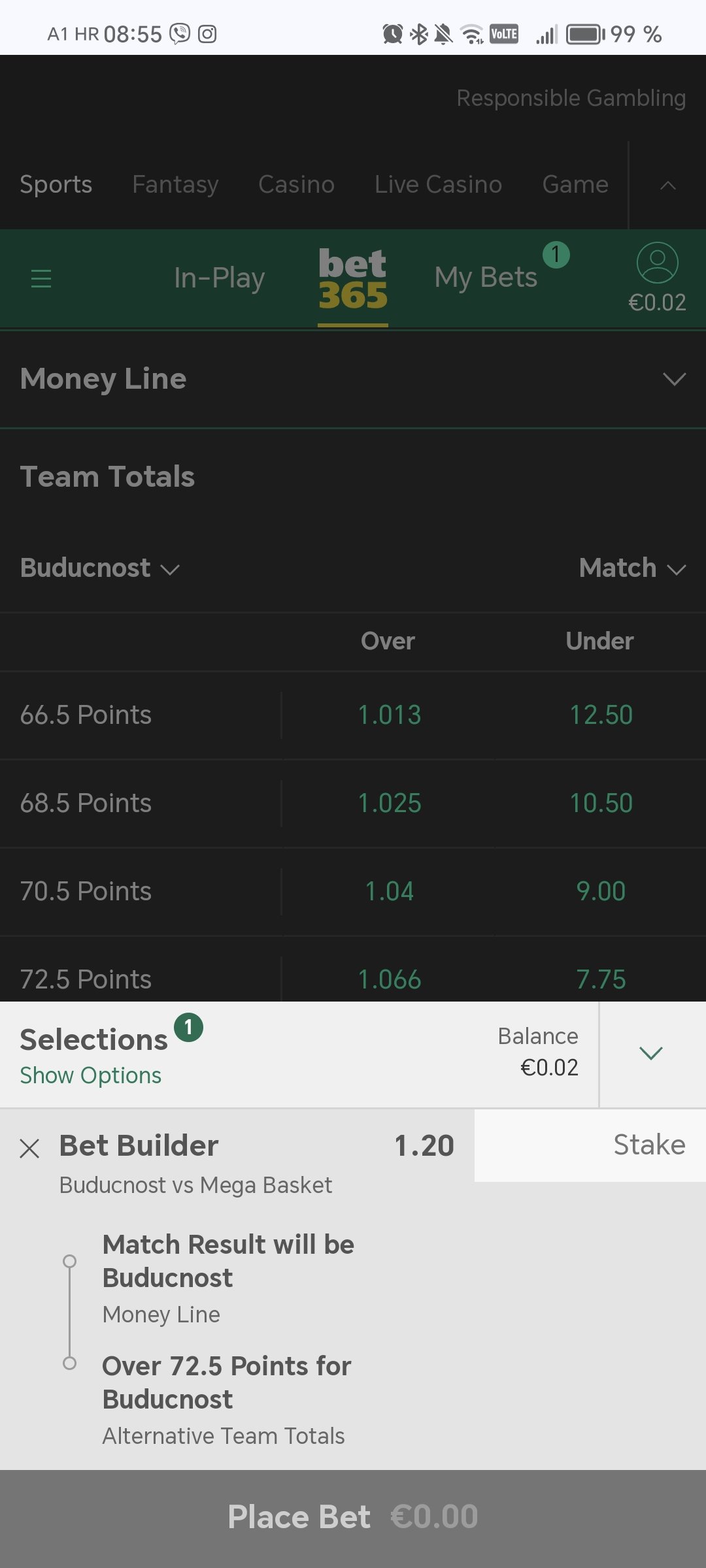
Task: Tap the Instagram status bar icon
Action: 207,34
